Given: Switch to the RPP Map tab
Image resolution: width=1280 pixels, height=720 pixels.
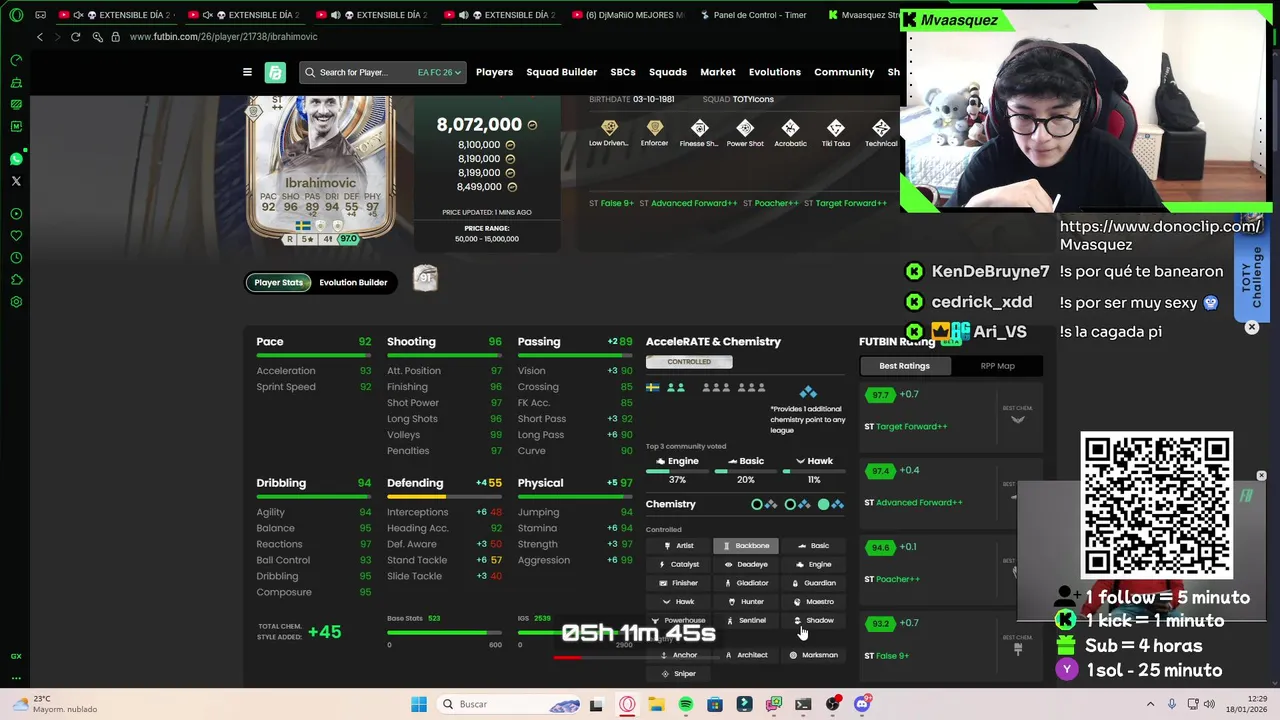Looking at the screenshot, I should (997, 366).
